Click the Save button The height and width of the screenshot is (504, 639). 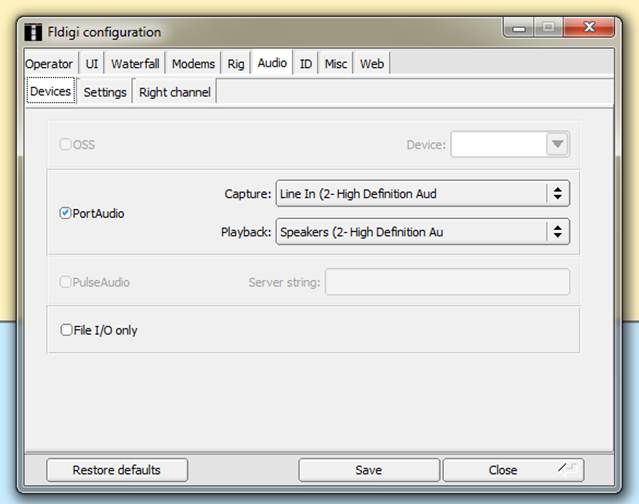(369, 470)
